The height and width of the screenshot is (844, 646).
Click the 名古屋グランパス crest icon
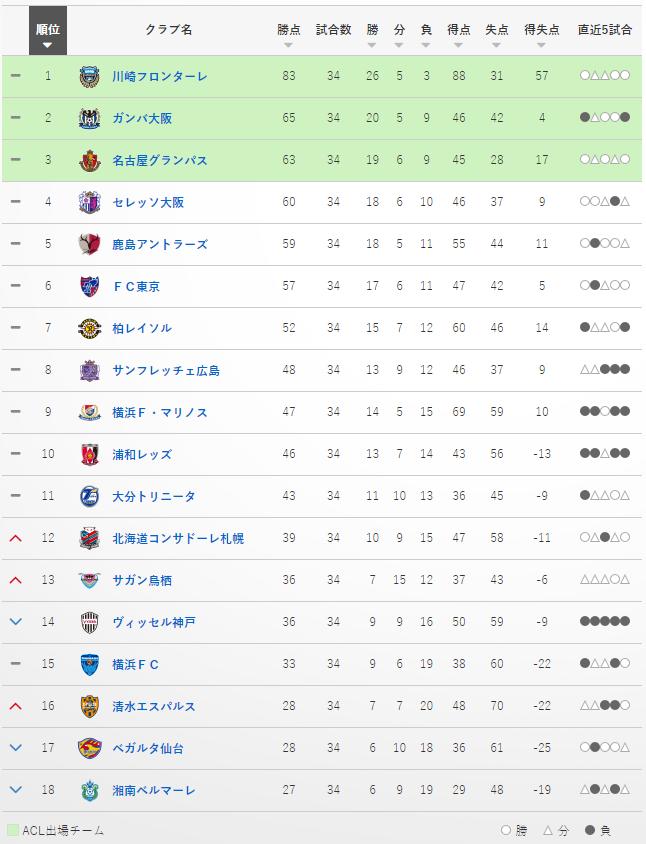click(91, 157)
